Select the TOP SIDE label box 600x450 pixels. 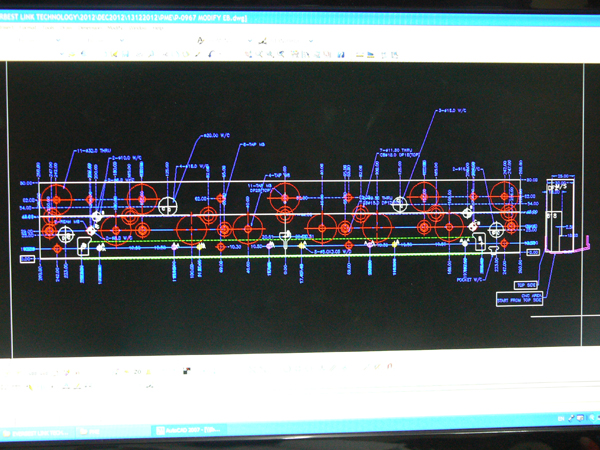[x=528, y=285]
